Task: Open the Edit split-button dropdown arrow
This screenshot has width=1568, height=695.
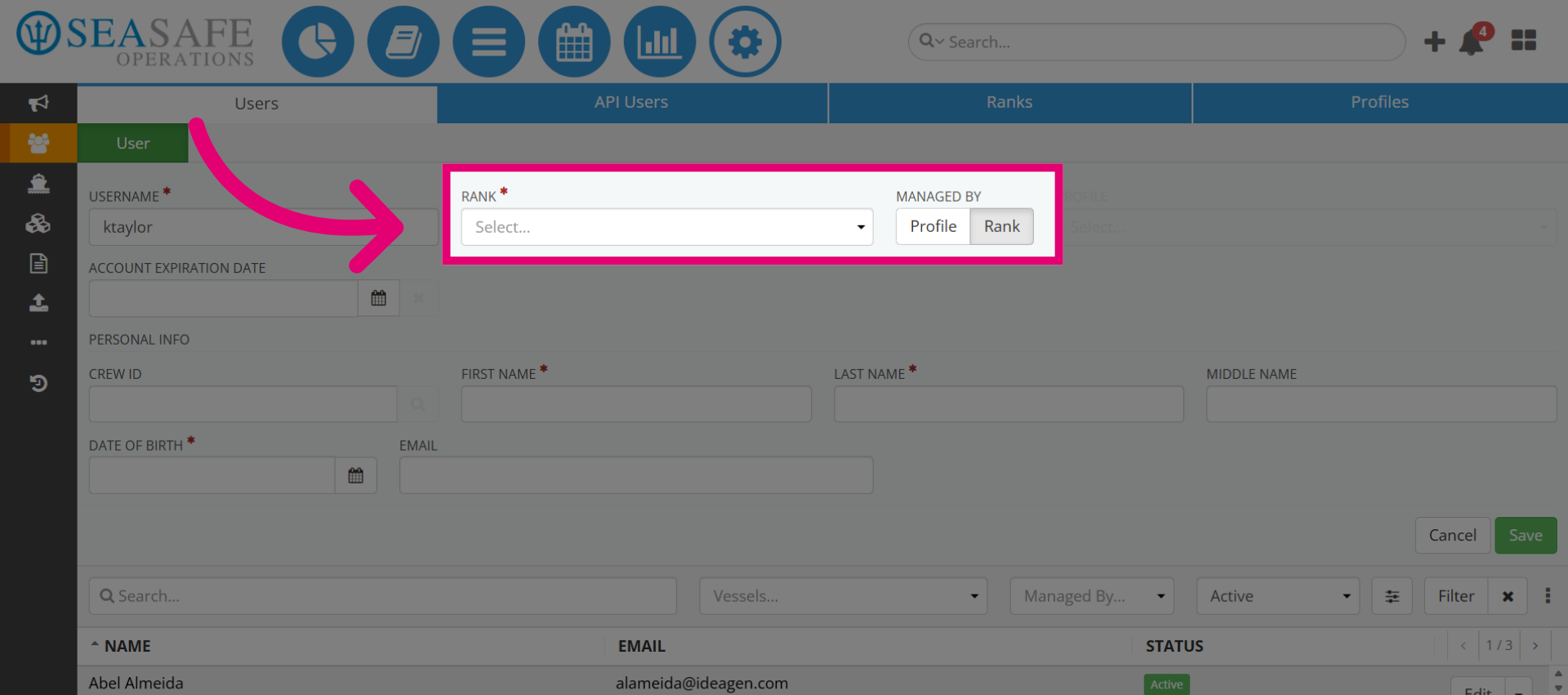Action: tap(1518, 687)
